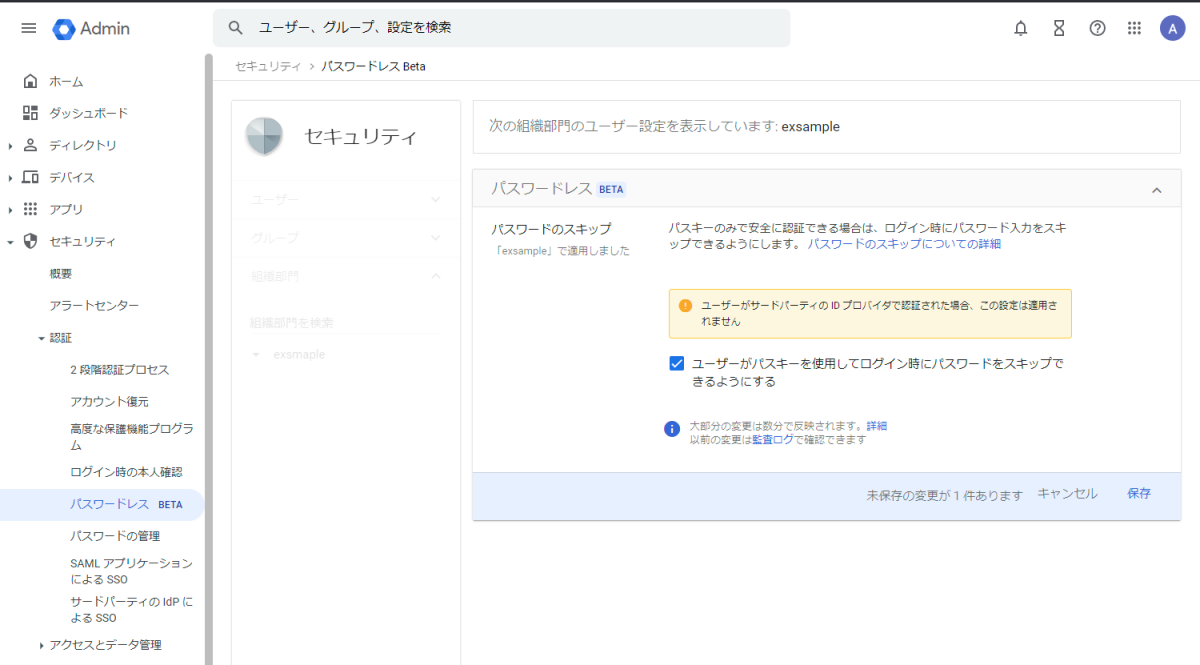1200x665 pixels.
Task: Open the Google apps grid
Action: (1134, 28)
